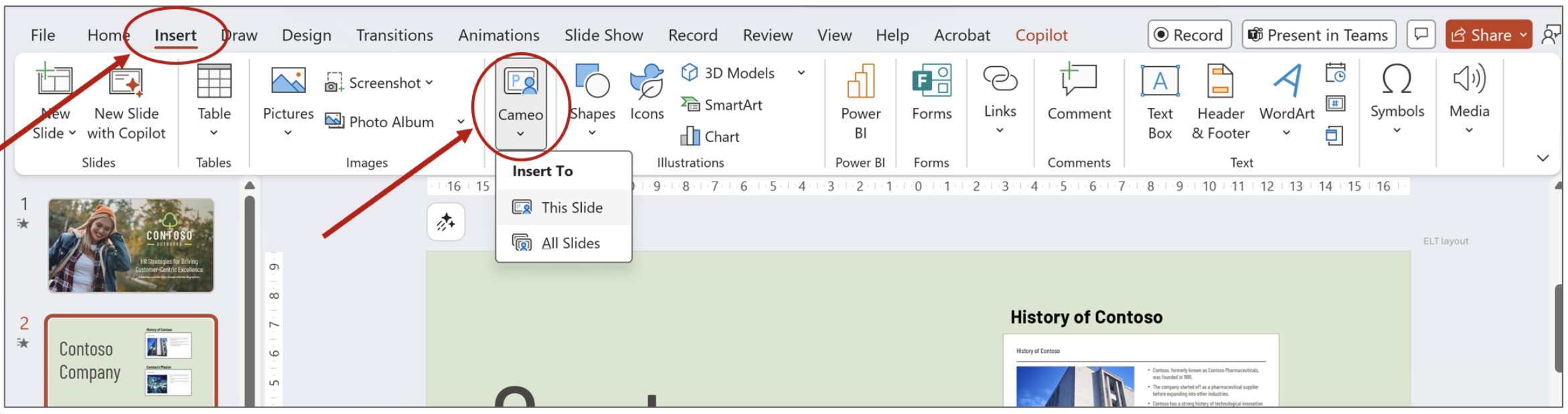
Task: Switch to the Slide Show tab
Action: point(603,36)
